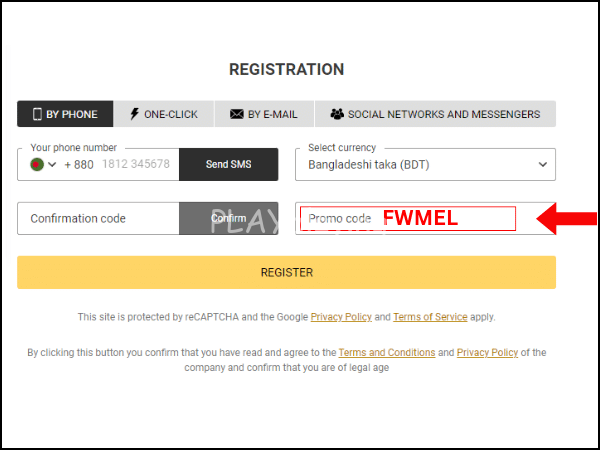Viewport: 600px width, 450px height.
Task: Click the phone icon in By Phone tab
Action: pos(37,114)
